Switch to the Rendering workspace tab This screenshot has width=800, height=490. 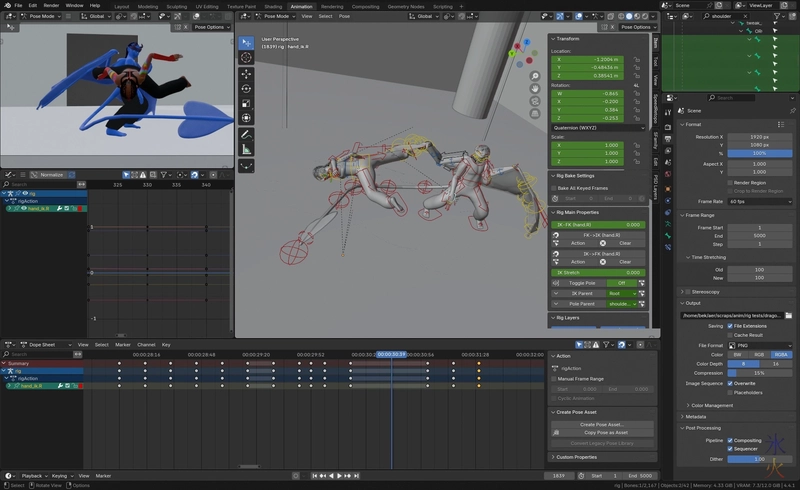pyautogui.click(x=331, y=6)
